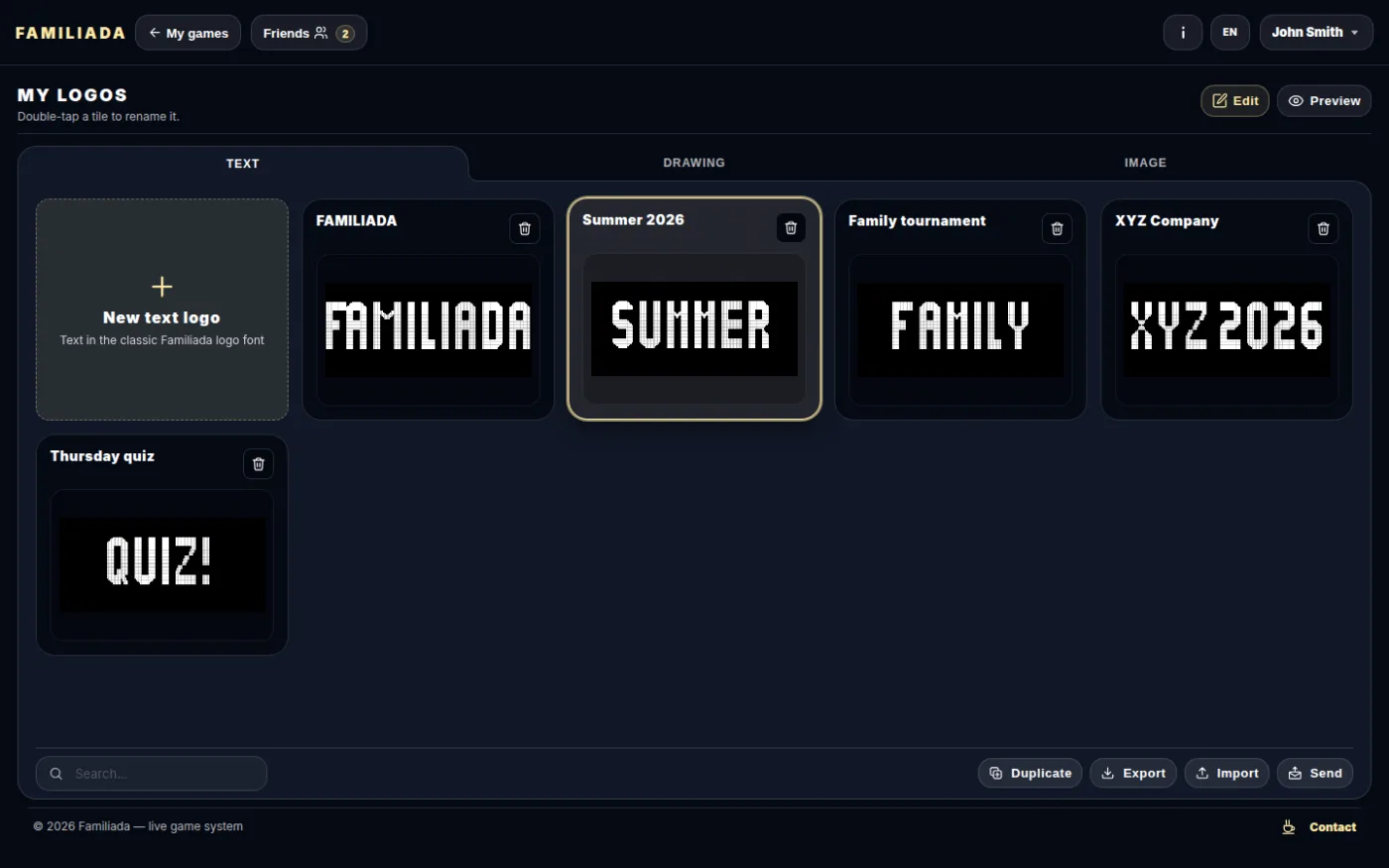Preview the selected logo
The height and width of the screenshot is (868, 1389).
1325,101
